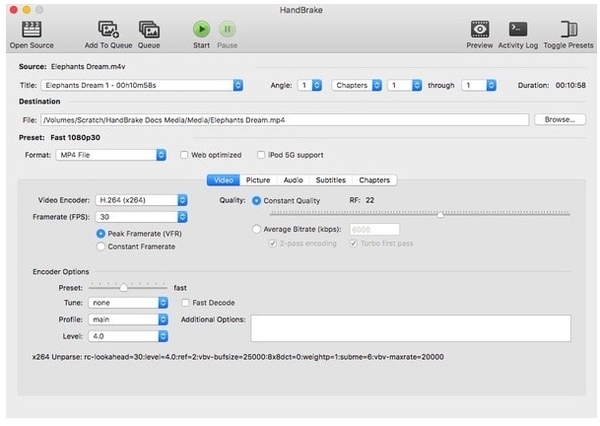Click the Browse... button
Image resolution: width=600 pixels, height=426 pixels.
(559, 120)
